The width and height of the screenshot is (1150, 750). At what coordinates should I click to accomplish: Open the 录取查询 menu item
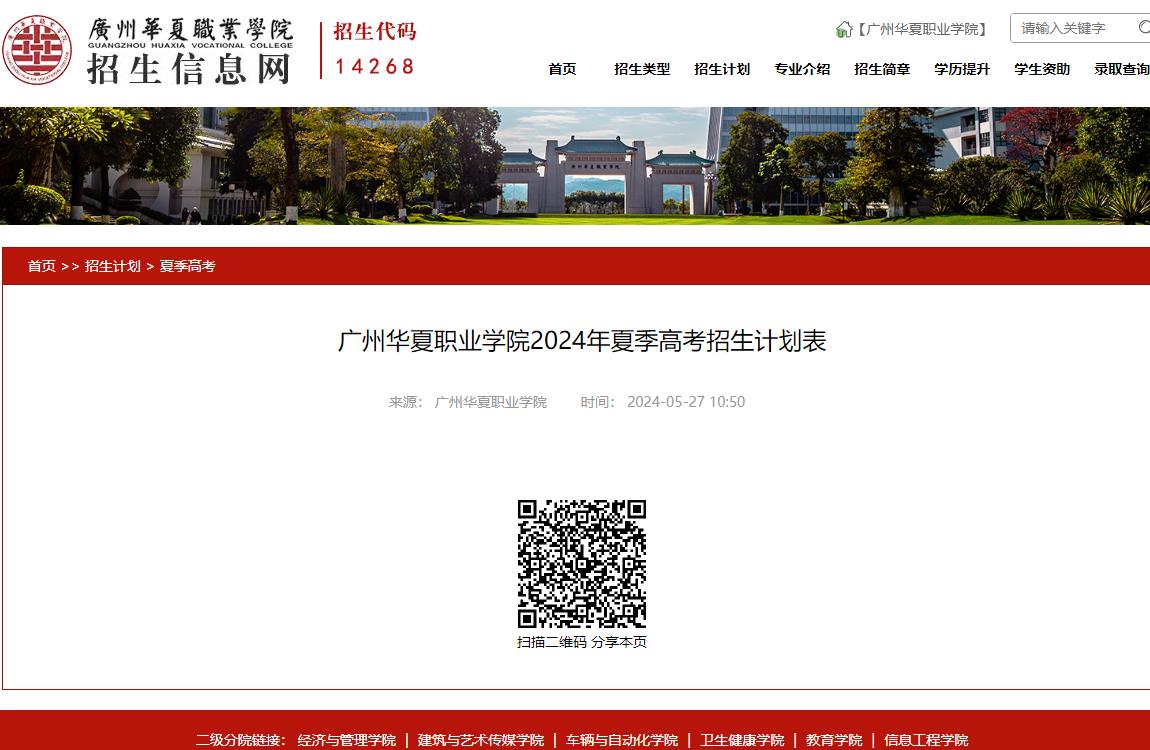point(1121,69)
